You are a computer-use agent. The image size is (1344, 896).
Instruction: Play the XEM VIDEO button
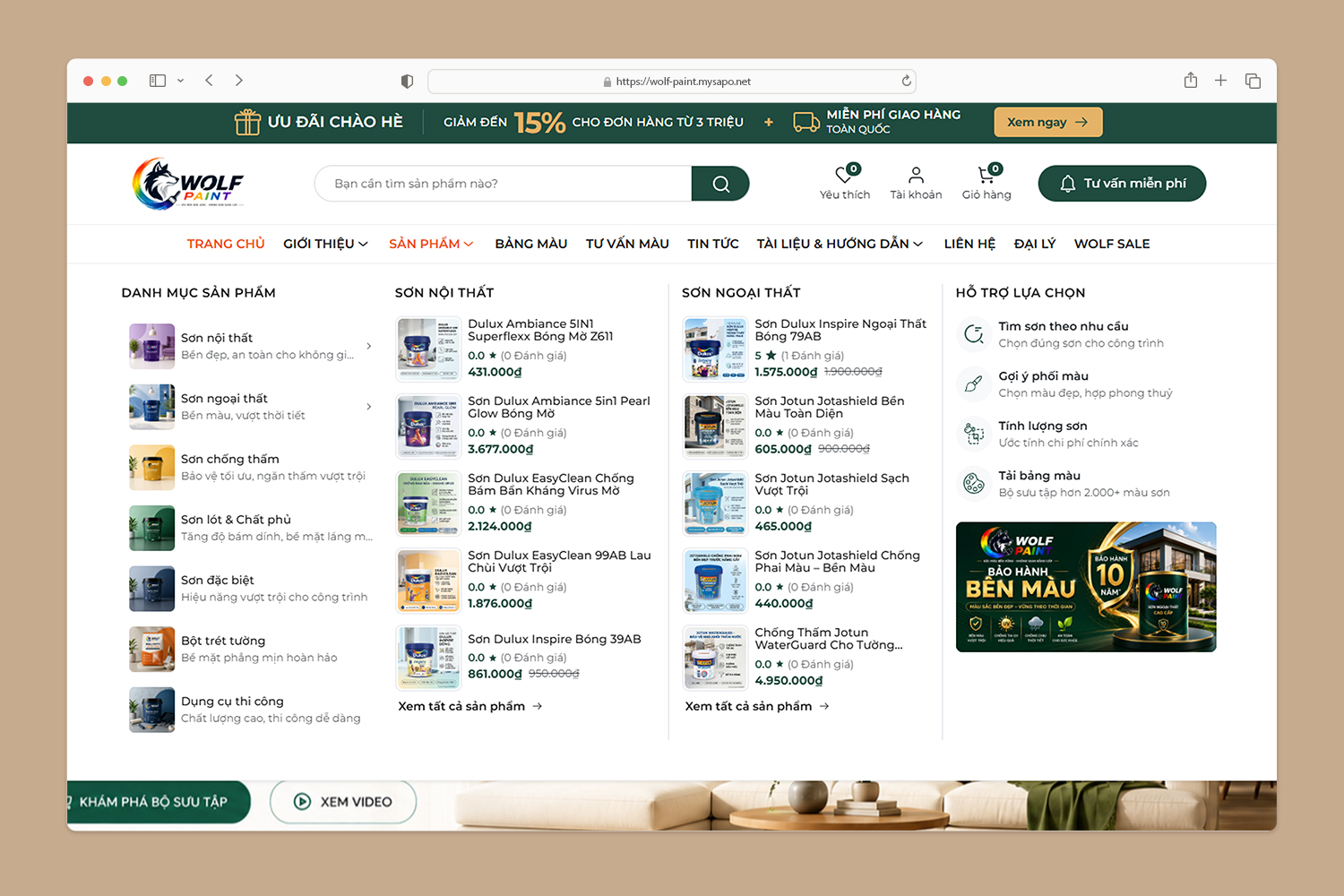pos(343,802)
